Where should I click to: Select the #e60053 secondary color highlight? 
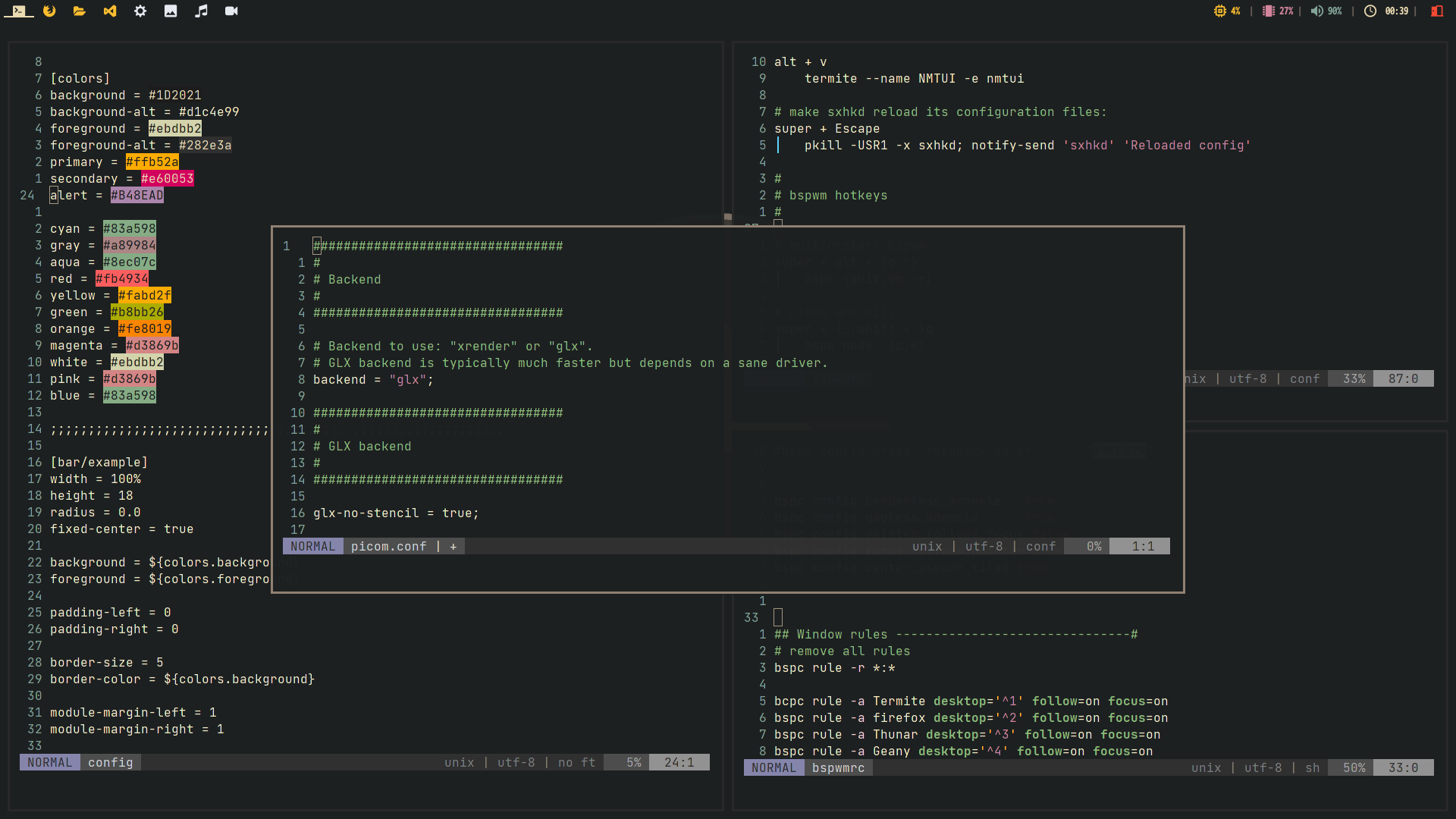point(168,179)
